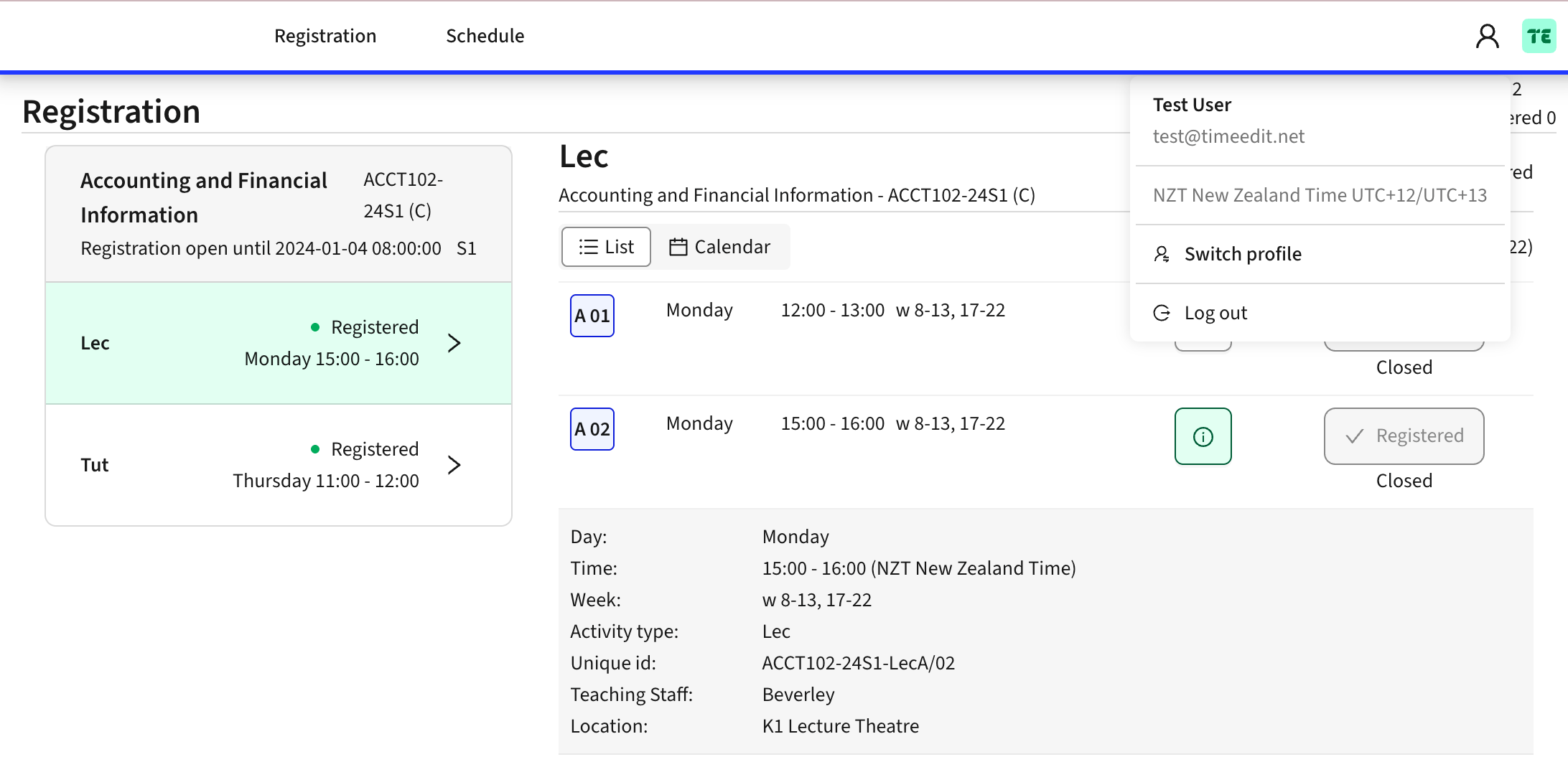Select the List view icon
Screen dimensions: 1568x762
coord(589,246)
